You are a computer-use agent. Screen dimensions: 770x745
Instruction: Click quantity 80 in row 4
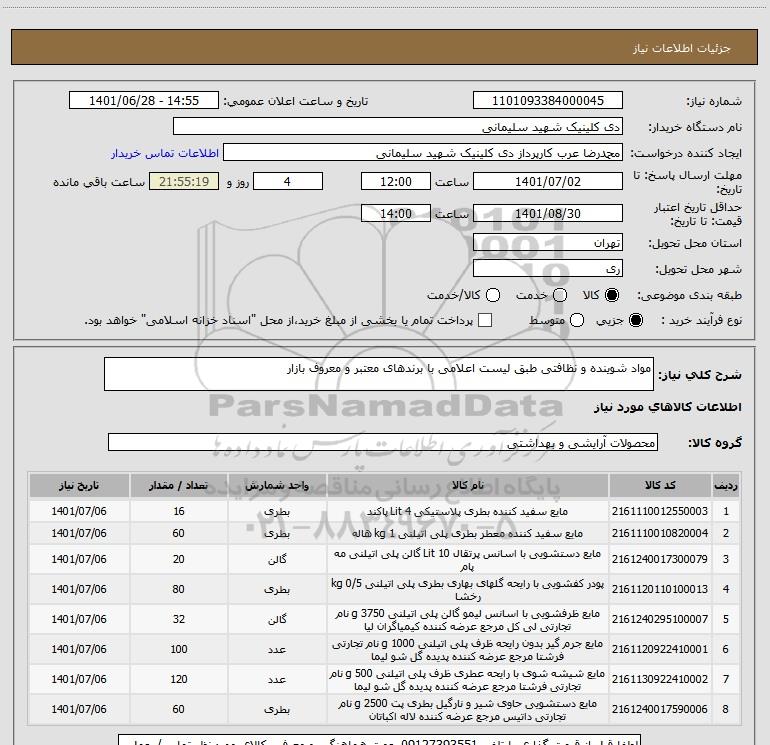(x=179, y=589)
